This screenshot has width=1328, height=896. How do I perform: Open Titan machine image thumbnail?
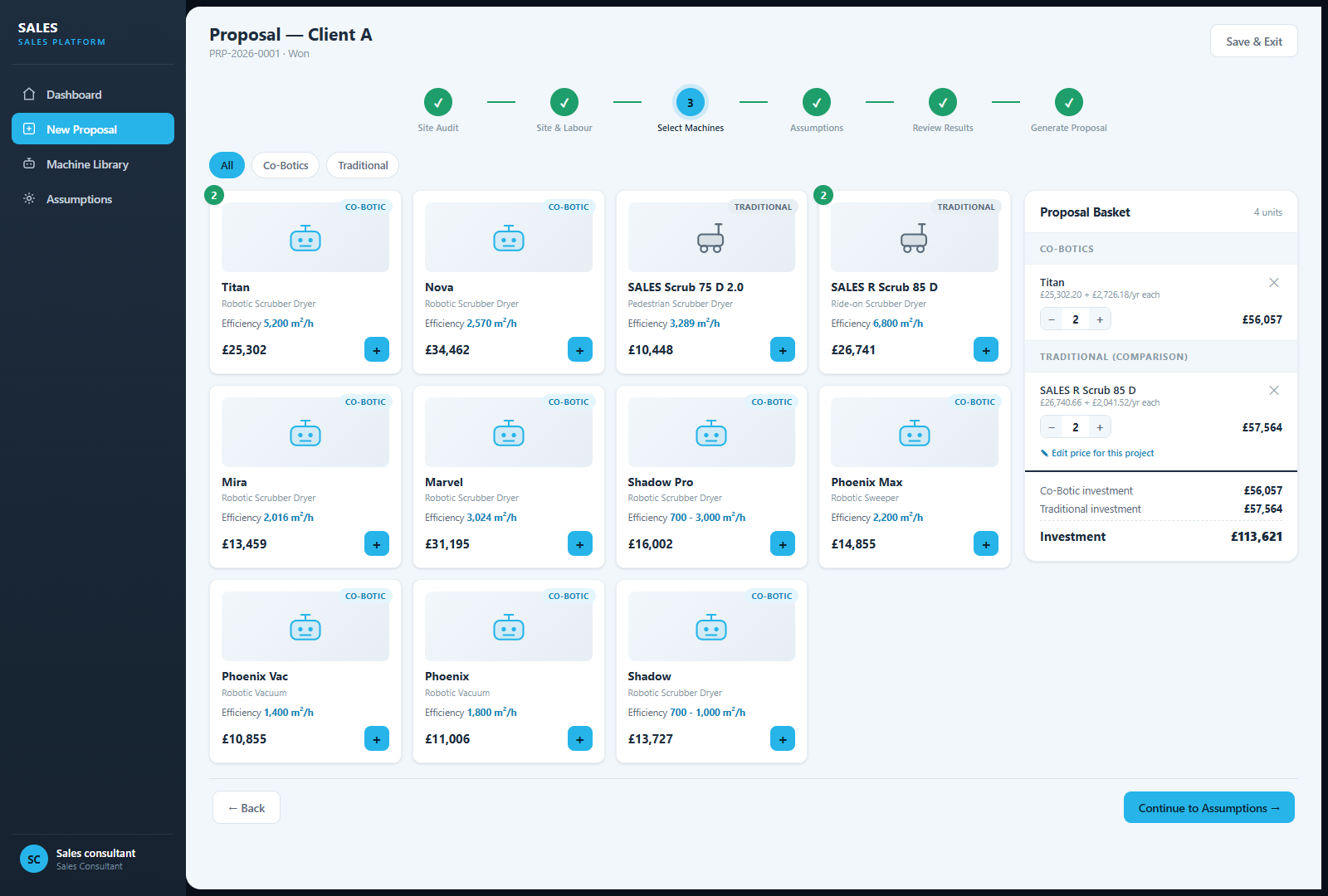(x=305, y=237)
